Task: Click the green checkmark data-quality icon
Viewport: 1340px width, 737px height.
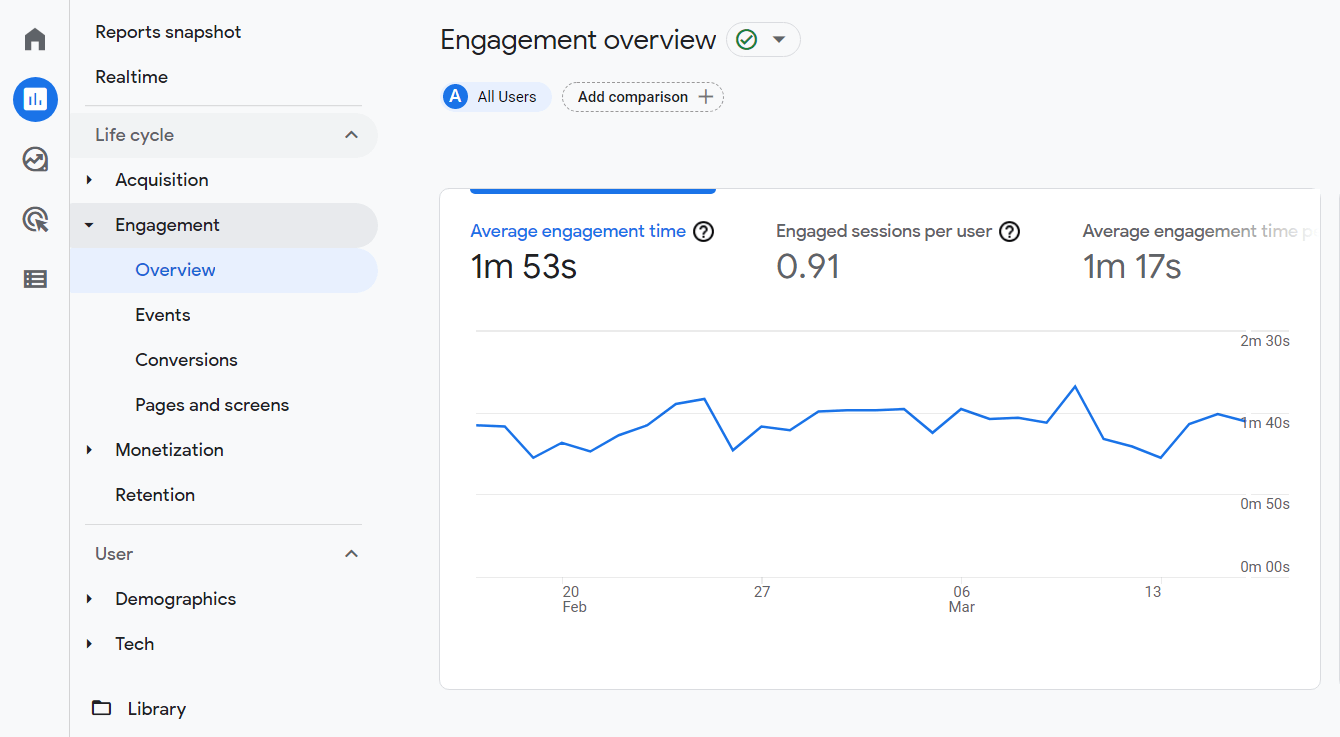Action: pyautogui.click(x=746, y=39)
